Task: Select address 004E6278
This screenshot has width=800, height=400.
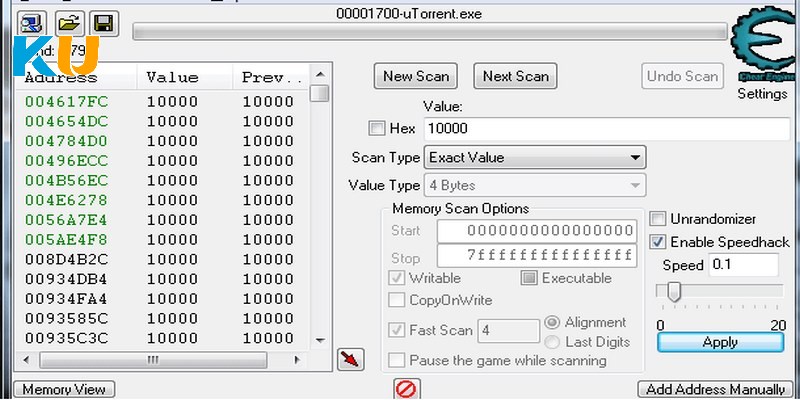Action: (66, 200)
